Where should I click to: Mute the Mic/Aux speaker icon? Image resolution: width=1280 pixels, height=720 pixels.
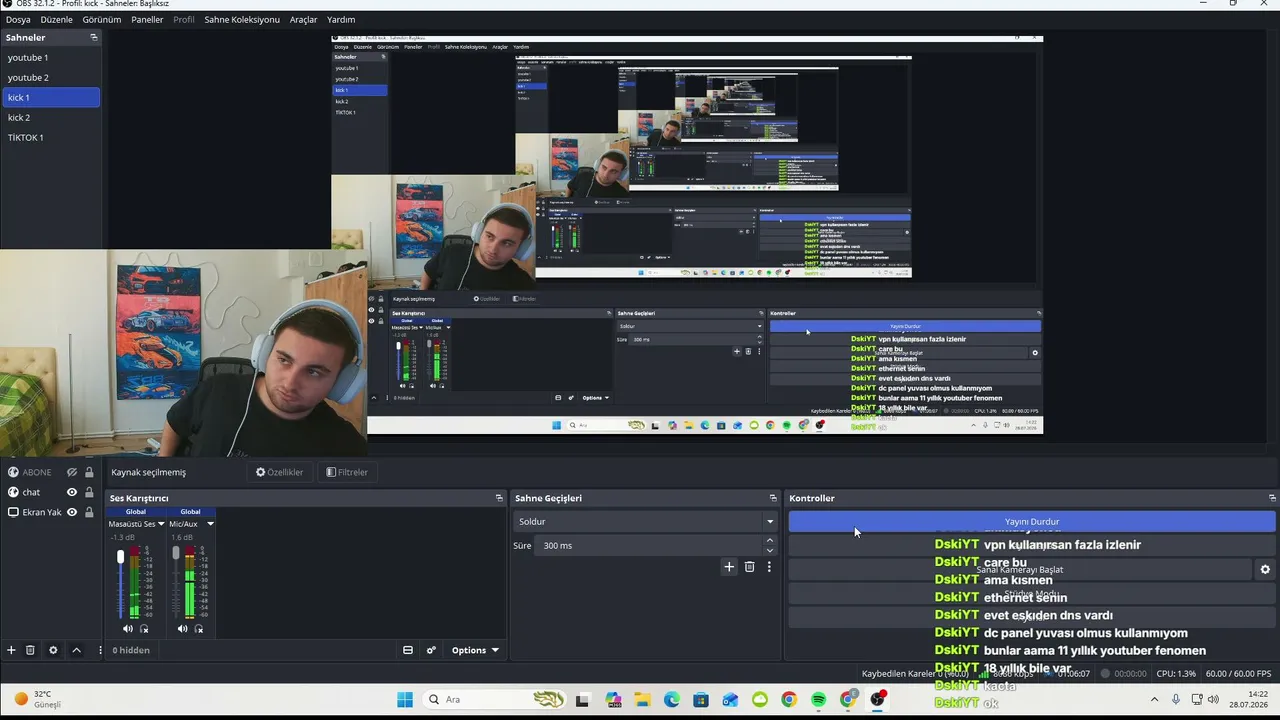pos(182,629)
